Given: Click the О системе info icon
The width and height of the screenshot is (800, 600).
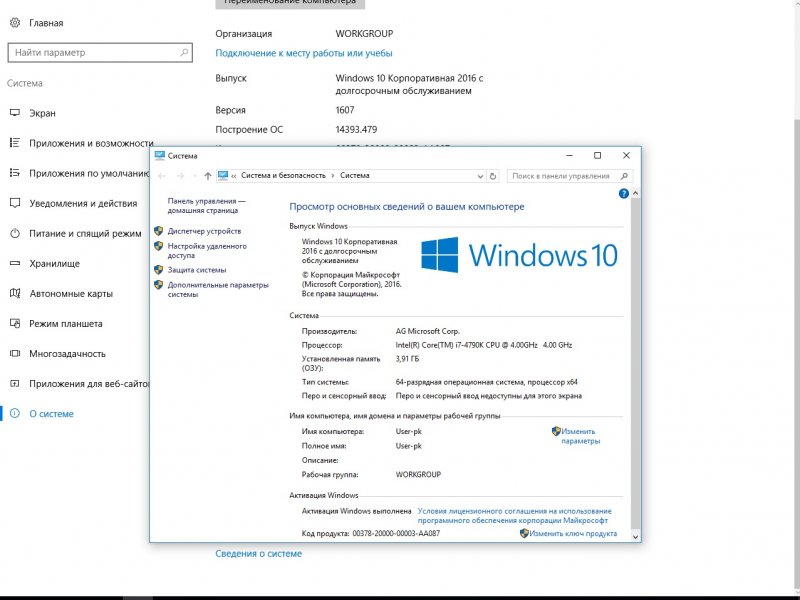Looking at the screenshot, I should pyautogui.click(x=15, y=413).
